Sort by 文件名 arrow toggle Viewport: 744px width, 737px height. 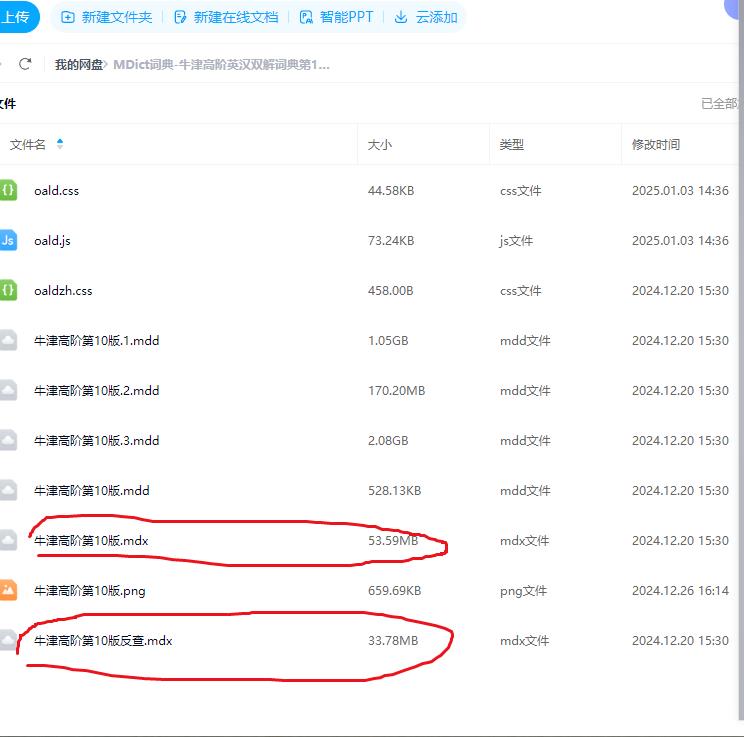[x=60, y=144]
